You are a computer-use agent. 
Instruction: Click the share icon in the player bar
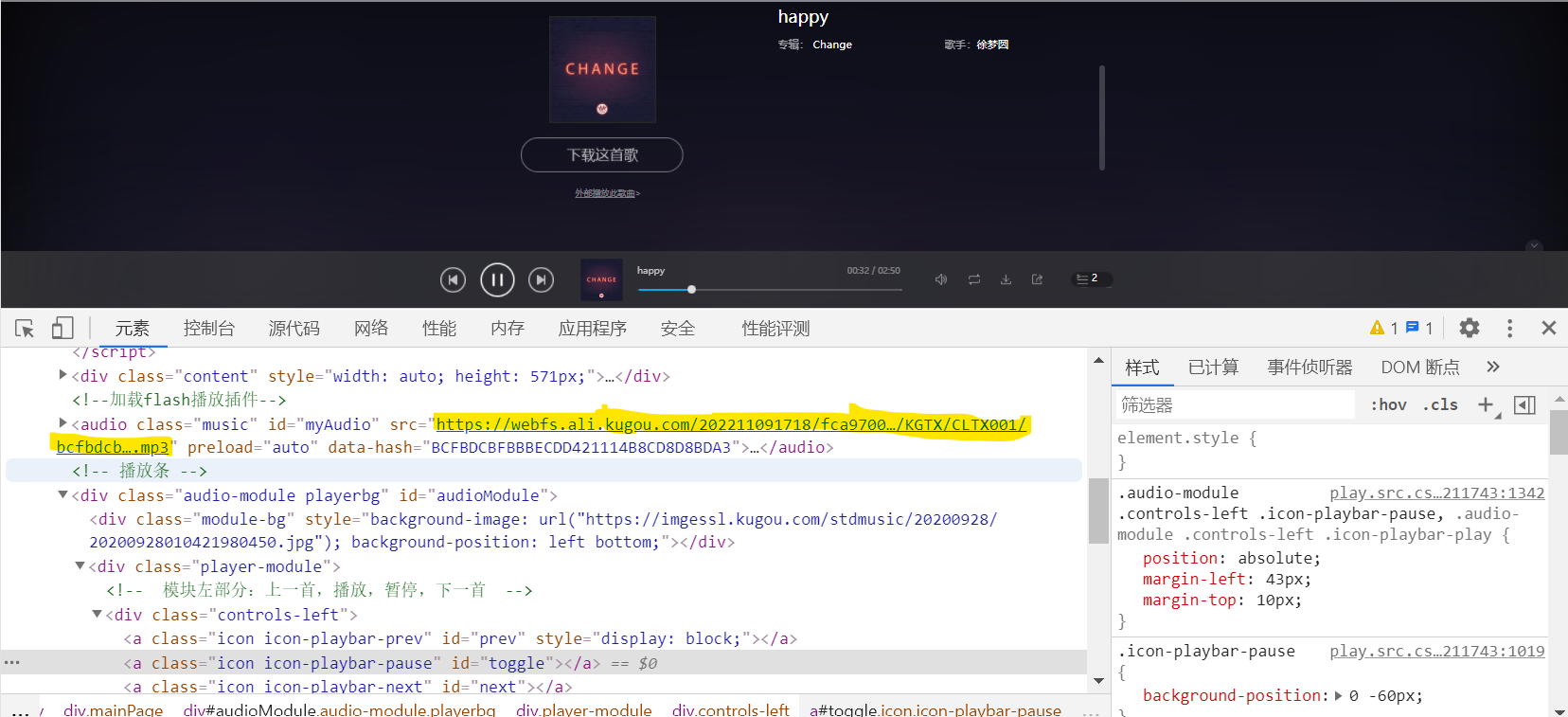tap(1037, 279)
